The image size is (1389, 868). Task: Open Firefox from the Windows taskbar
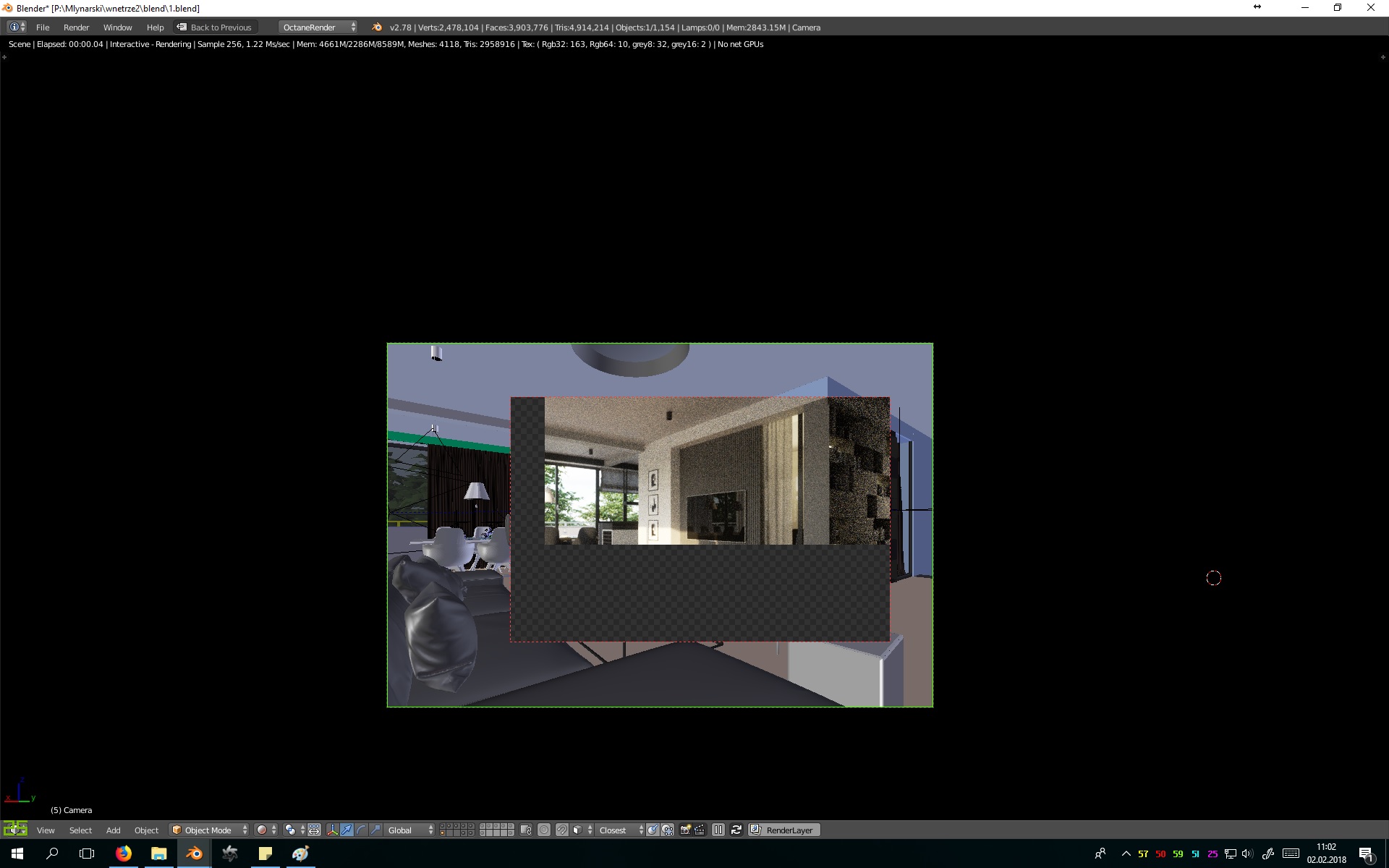(124, 854)
